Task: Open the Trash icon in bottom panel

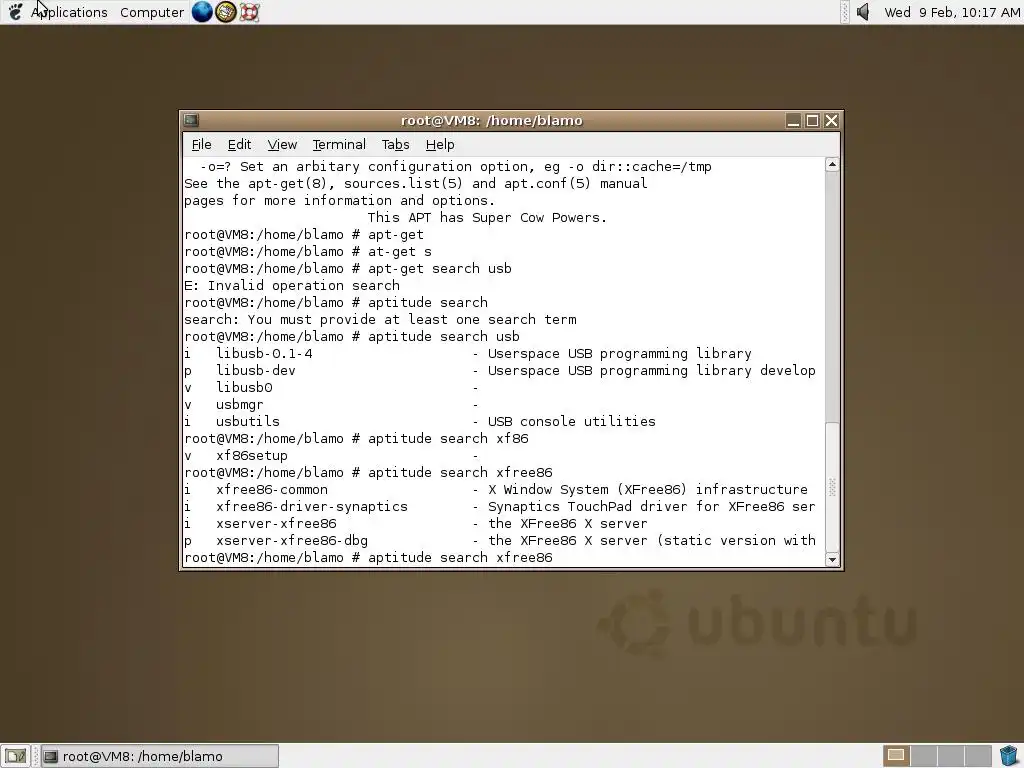Action: pos(1009,756)
